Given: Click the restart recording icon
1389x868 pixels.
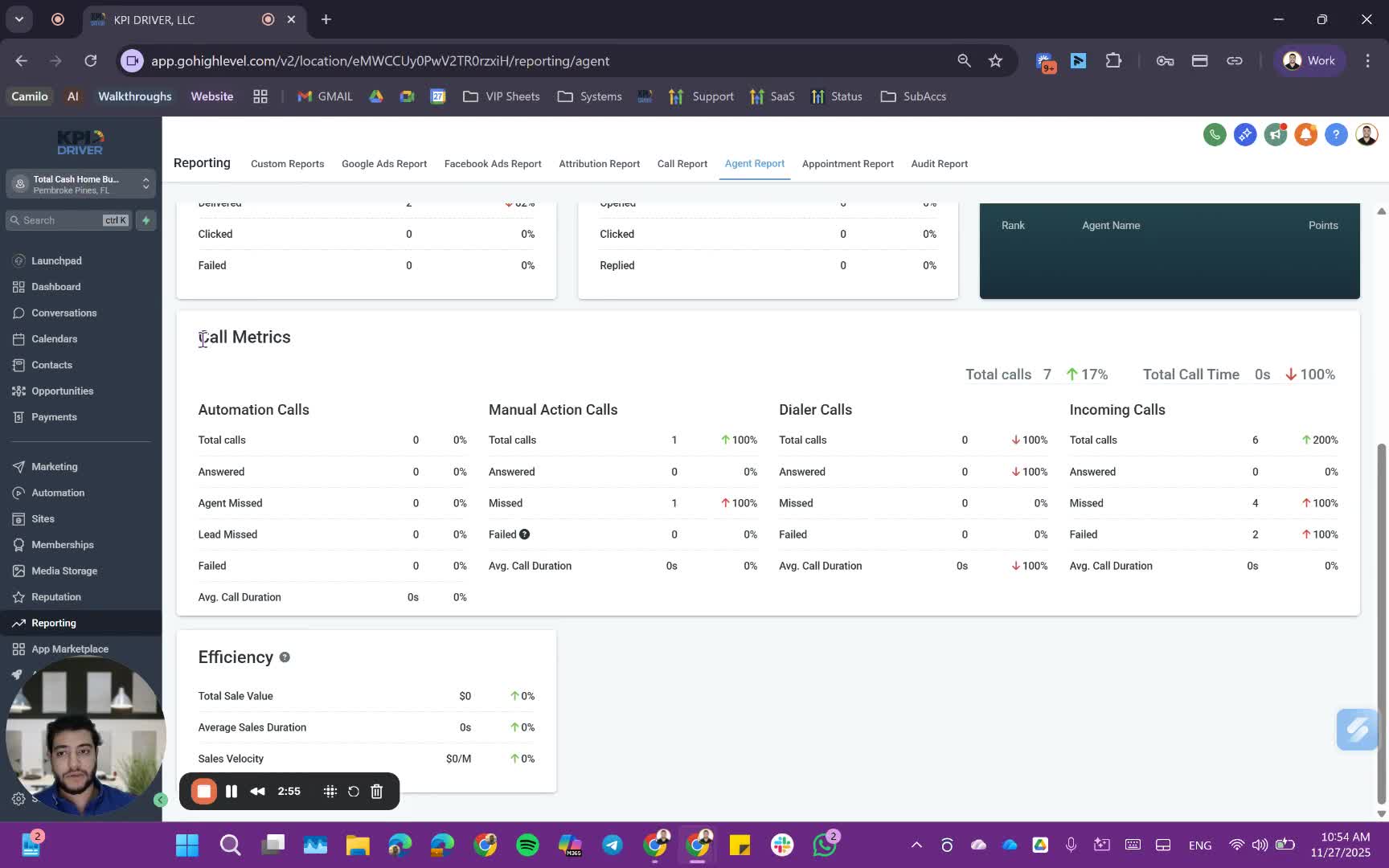Looking at the screenshot, I should pyautogui.click(x=353, y=792).
